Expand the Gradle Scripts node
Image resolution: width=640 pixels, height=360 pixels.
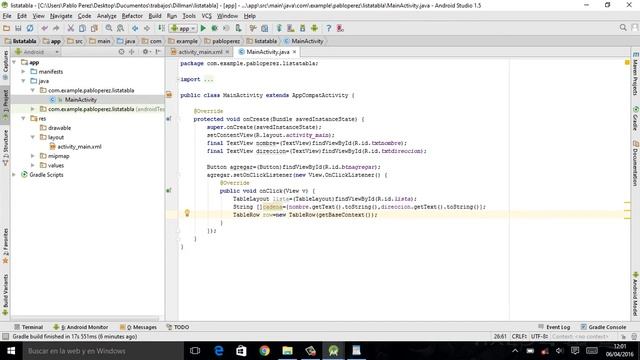click(x=14, y=175)
